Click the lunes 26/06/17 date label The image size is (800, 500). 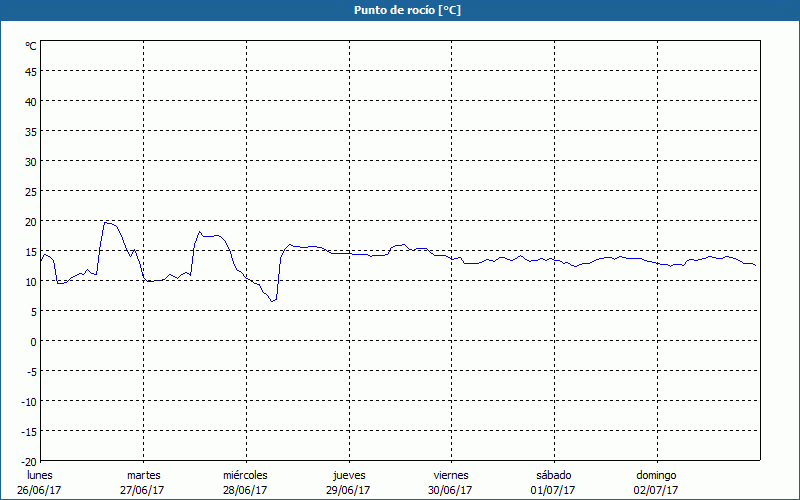(x=39, y=483)
